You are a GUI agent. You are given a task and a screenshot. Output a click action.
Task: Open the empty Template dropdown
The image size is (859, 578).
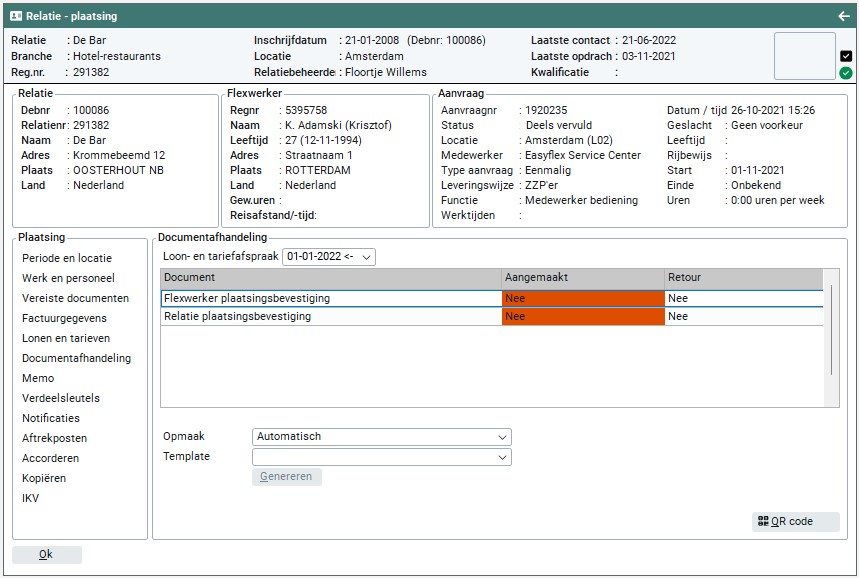[381, 457]
